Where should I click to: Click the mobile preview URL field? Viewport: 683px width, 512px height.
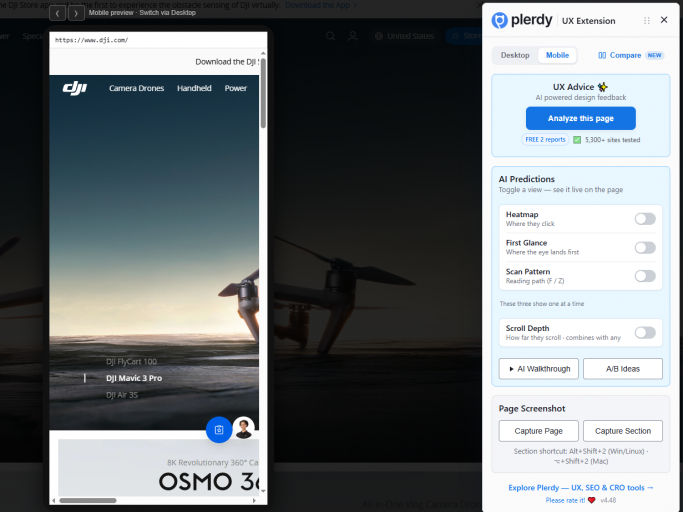pos(158,40)
